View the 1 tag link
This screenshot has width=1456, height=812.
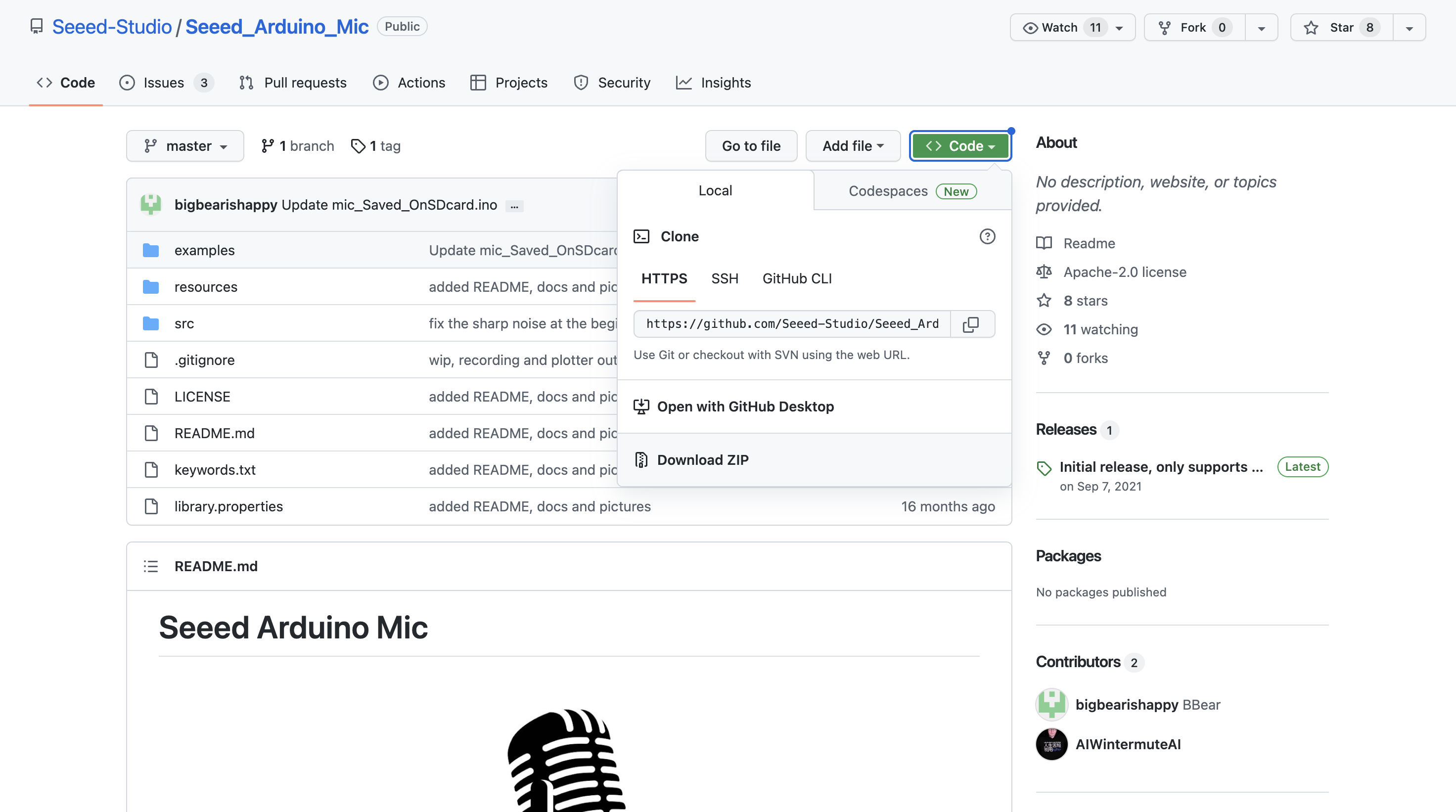tap(375, 146)
